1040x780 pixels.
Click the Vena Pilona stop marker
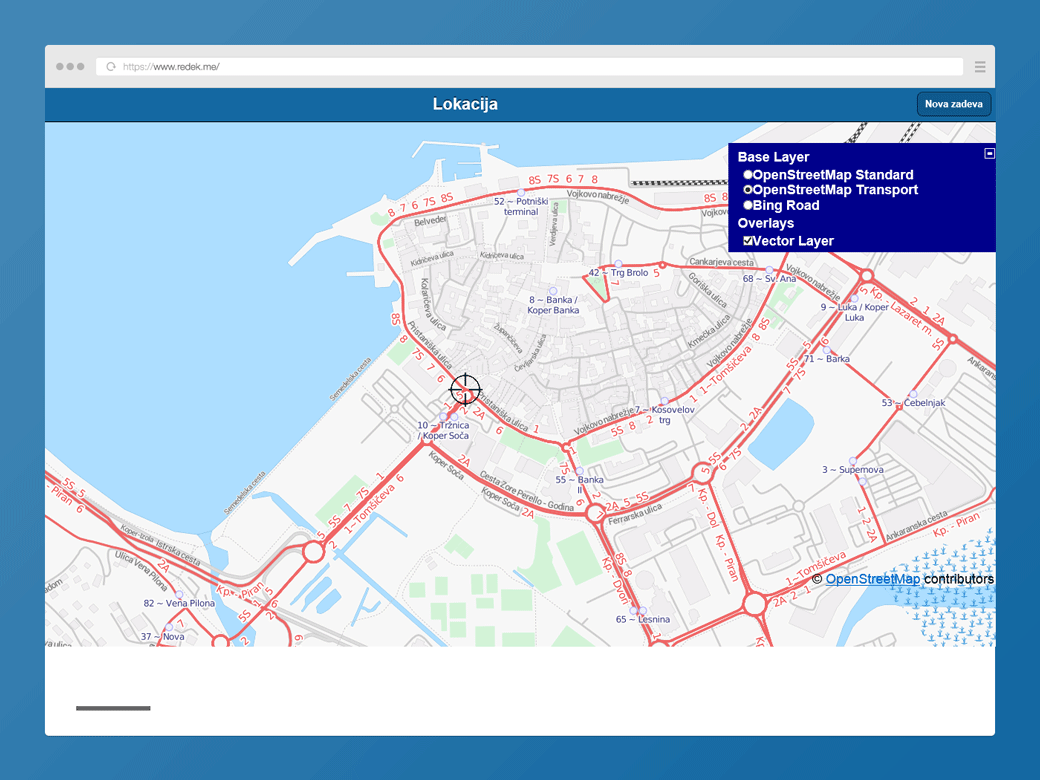pos(179,595)
